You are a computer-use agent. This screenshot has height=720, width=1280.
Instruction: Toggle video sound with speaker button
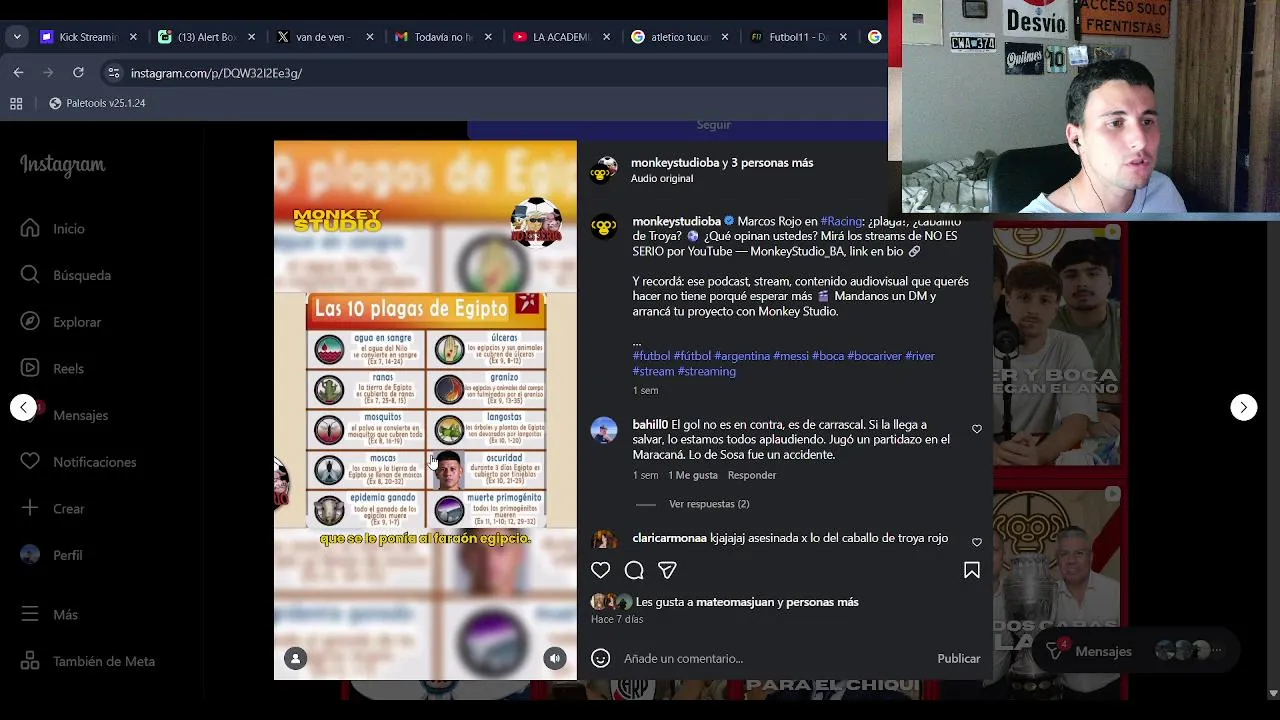555,658
